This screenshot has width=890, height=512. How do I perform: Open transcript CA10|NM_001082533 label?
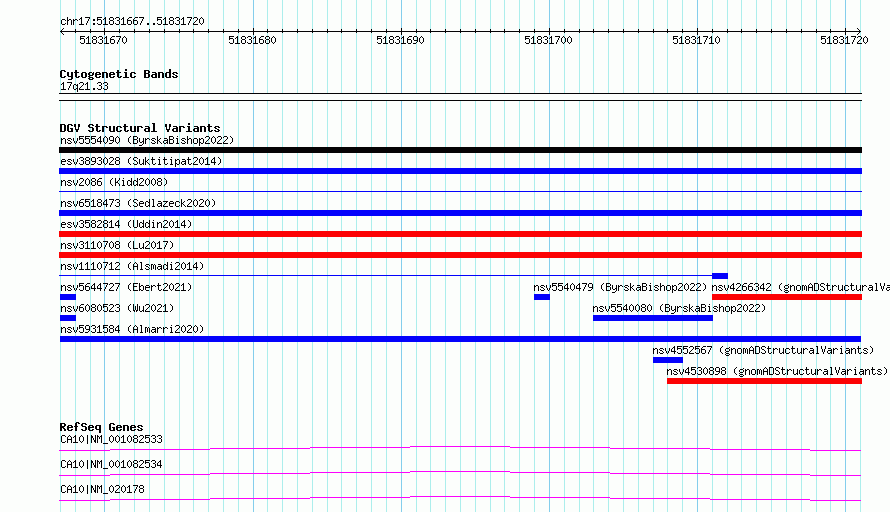[x=111, y=439]
